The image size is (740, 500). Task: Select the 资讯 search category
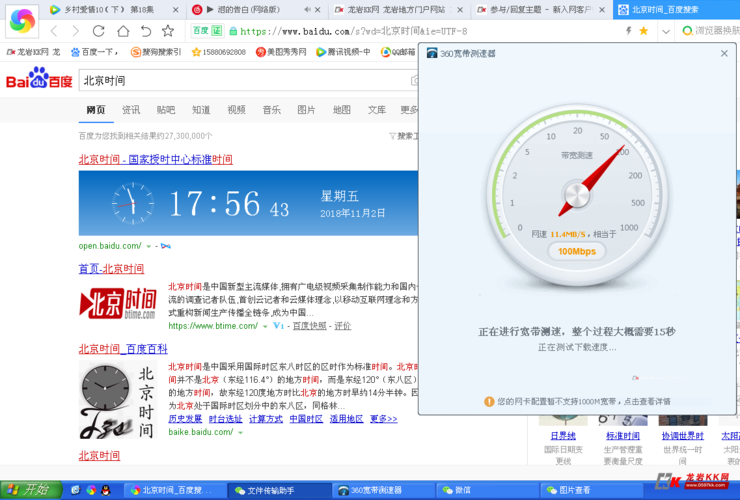click(x=131, y=110)
